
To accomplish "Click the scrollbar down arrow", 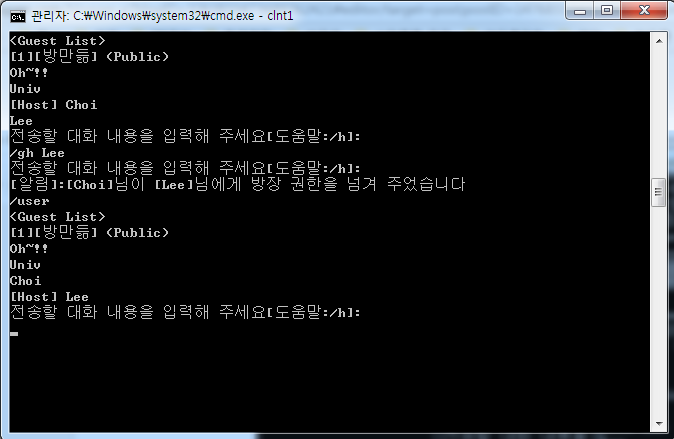I will click(659, 424).
